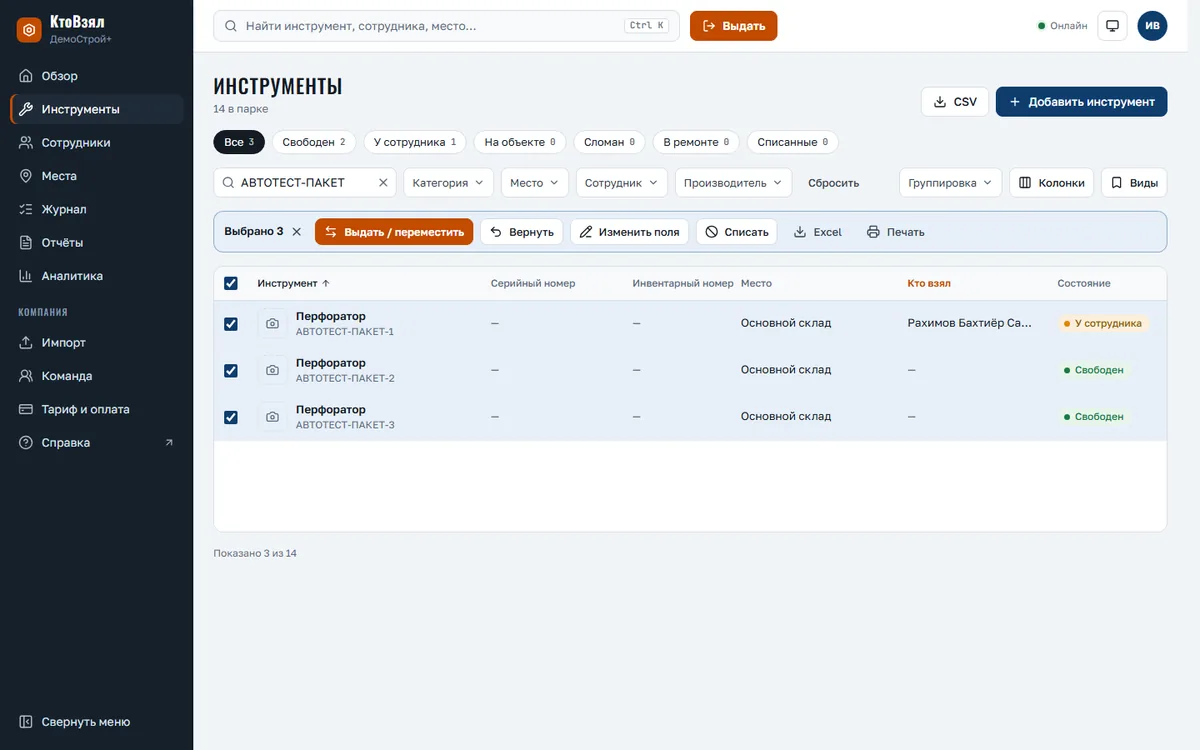Click the orange Выдать button in header
This screenshot has width=1200, height=750.
(734, 26)
